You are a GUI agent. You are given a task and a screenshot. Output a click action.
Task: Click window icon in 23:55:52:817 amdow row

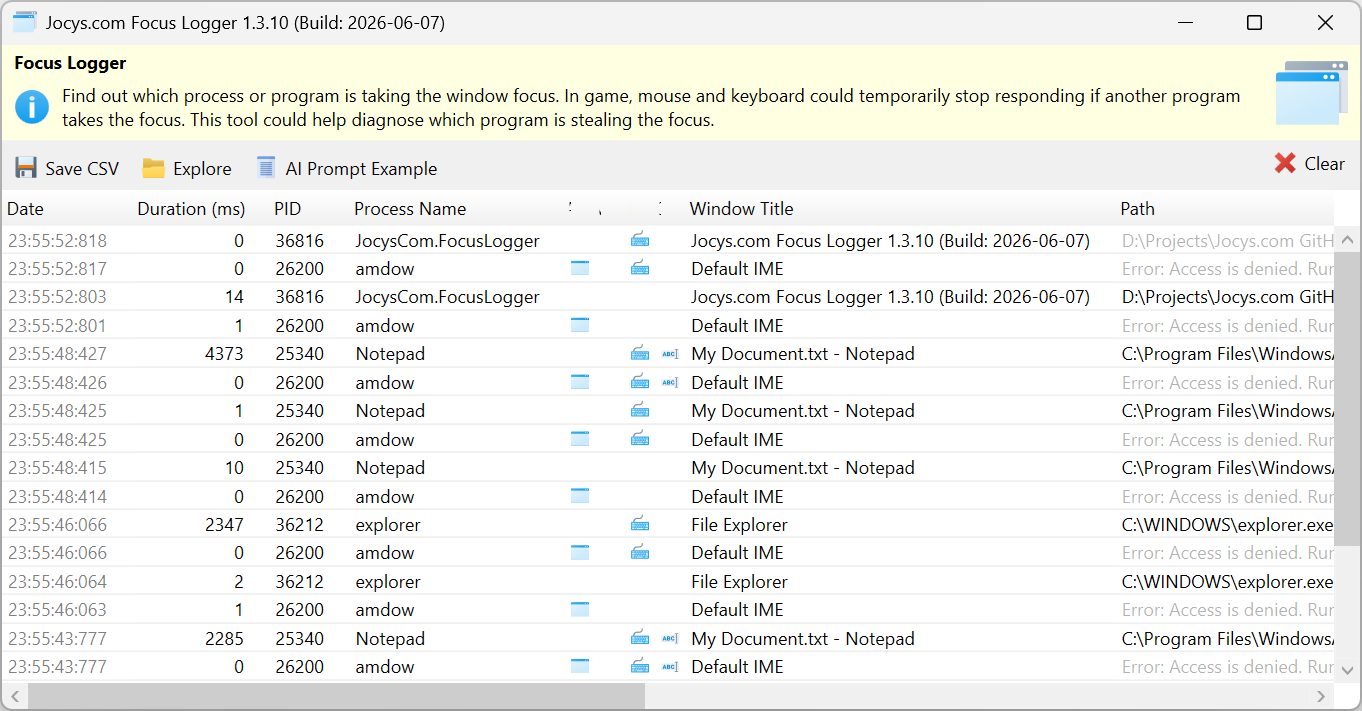click(x=580, y=268)
